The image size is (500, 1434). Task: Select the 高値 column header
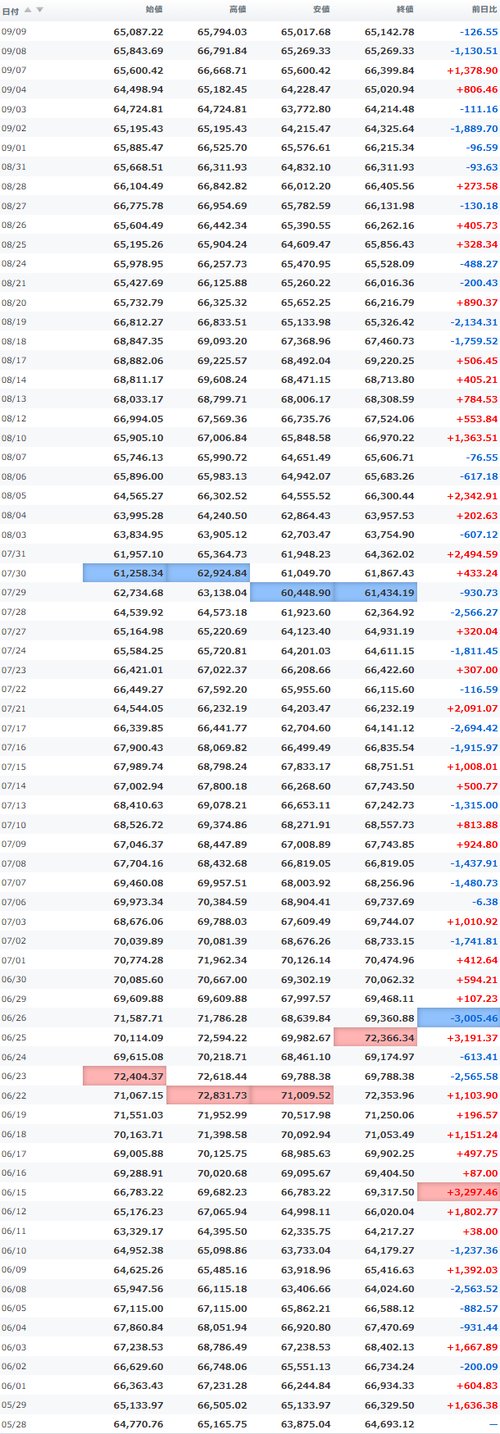[x=237, y=10]
